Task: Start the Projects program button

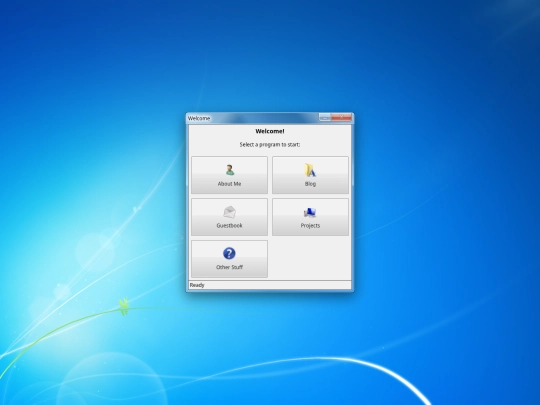Action: pos(310,217)
